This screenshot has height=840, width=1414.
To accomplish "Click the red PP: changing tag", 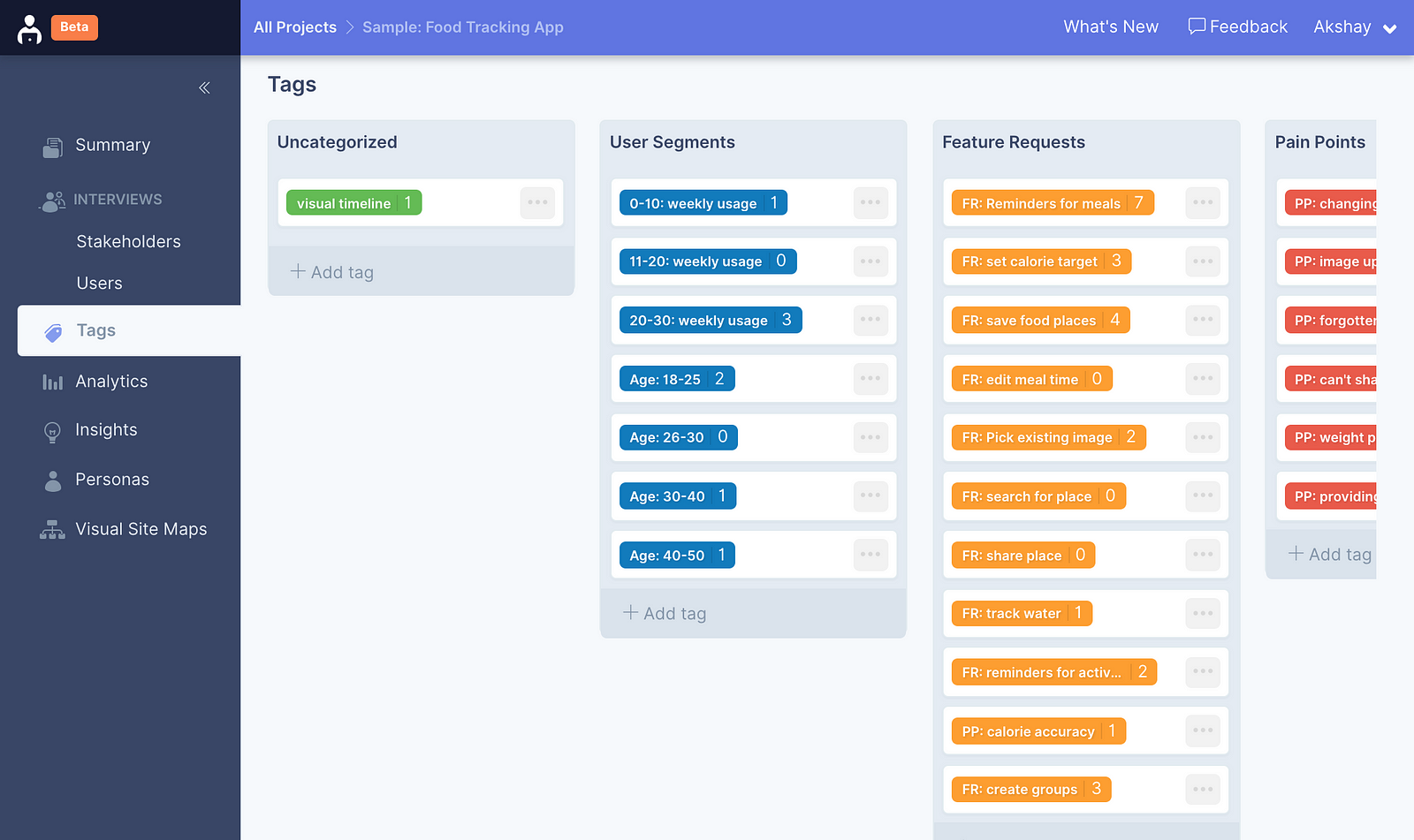I will (1330, 202).
